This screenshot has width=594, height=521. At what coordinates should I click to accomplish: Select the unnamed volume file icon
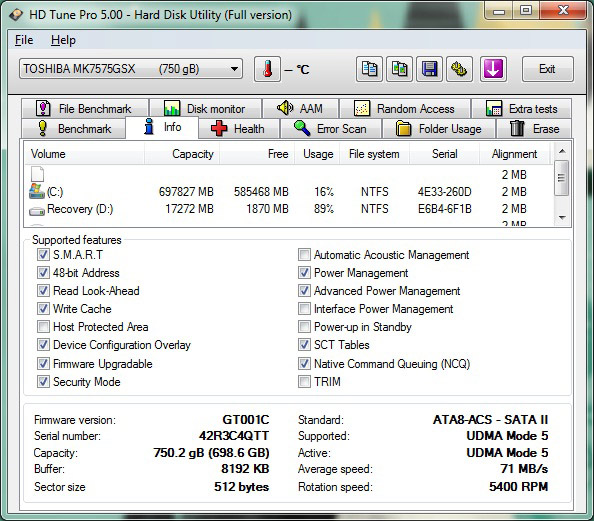coord(37,174)
